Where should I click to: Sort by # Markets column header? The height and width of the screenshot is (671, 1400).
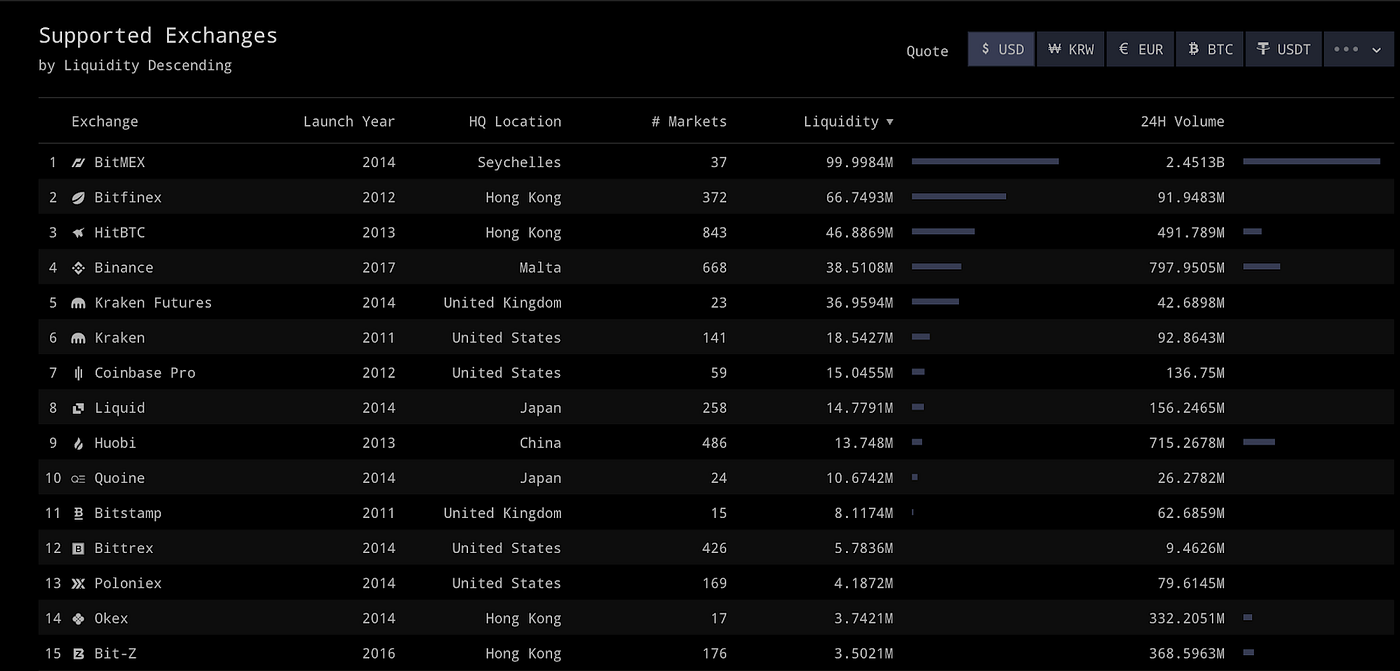(x=689, y=121)
